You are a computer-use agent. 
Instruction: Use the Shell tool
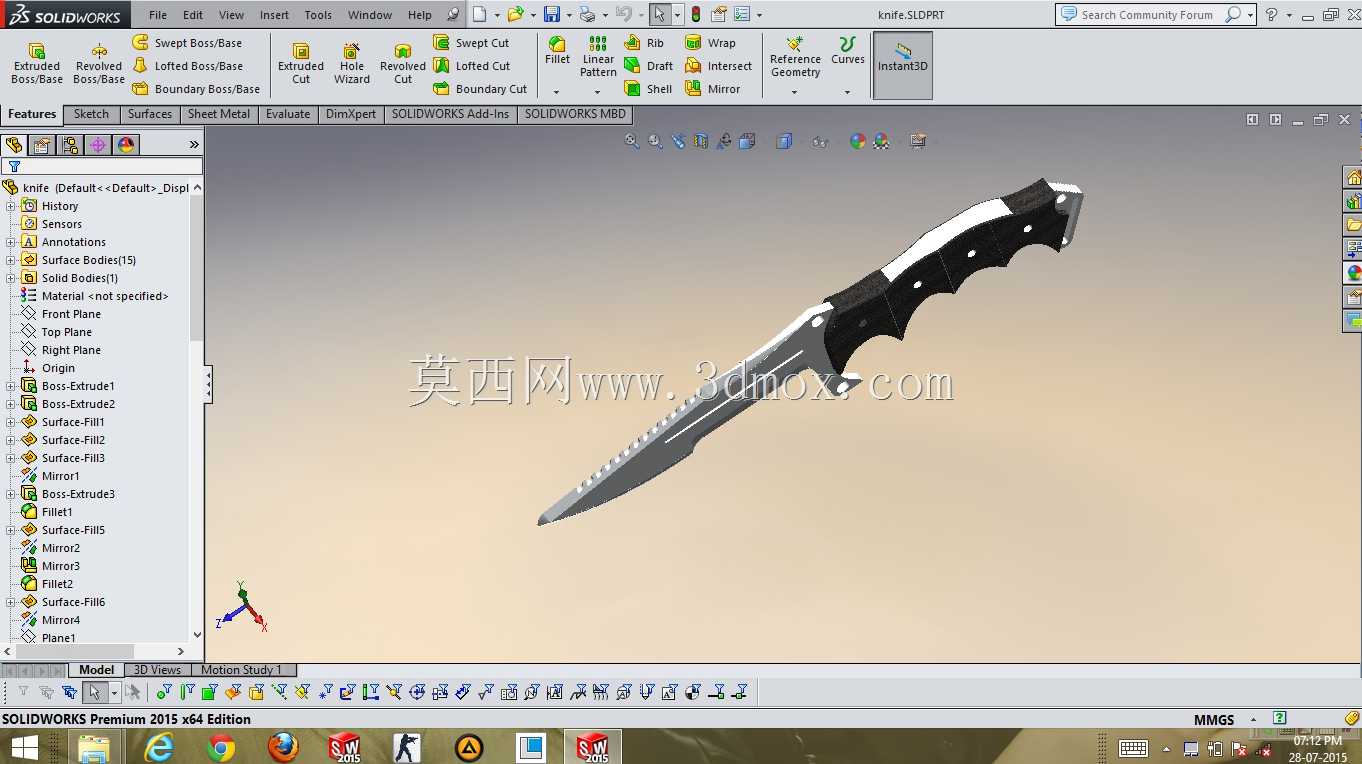point(648,89)
